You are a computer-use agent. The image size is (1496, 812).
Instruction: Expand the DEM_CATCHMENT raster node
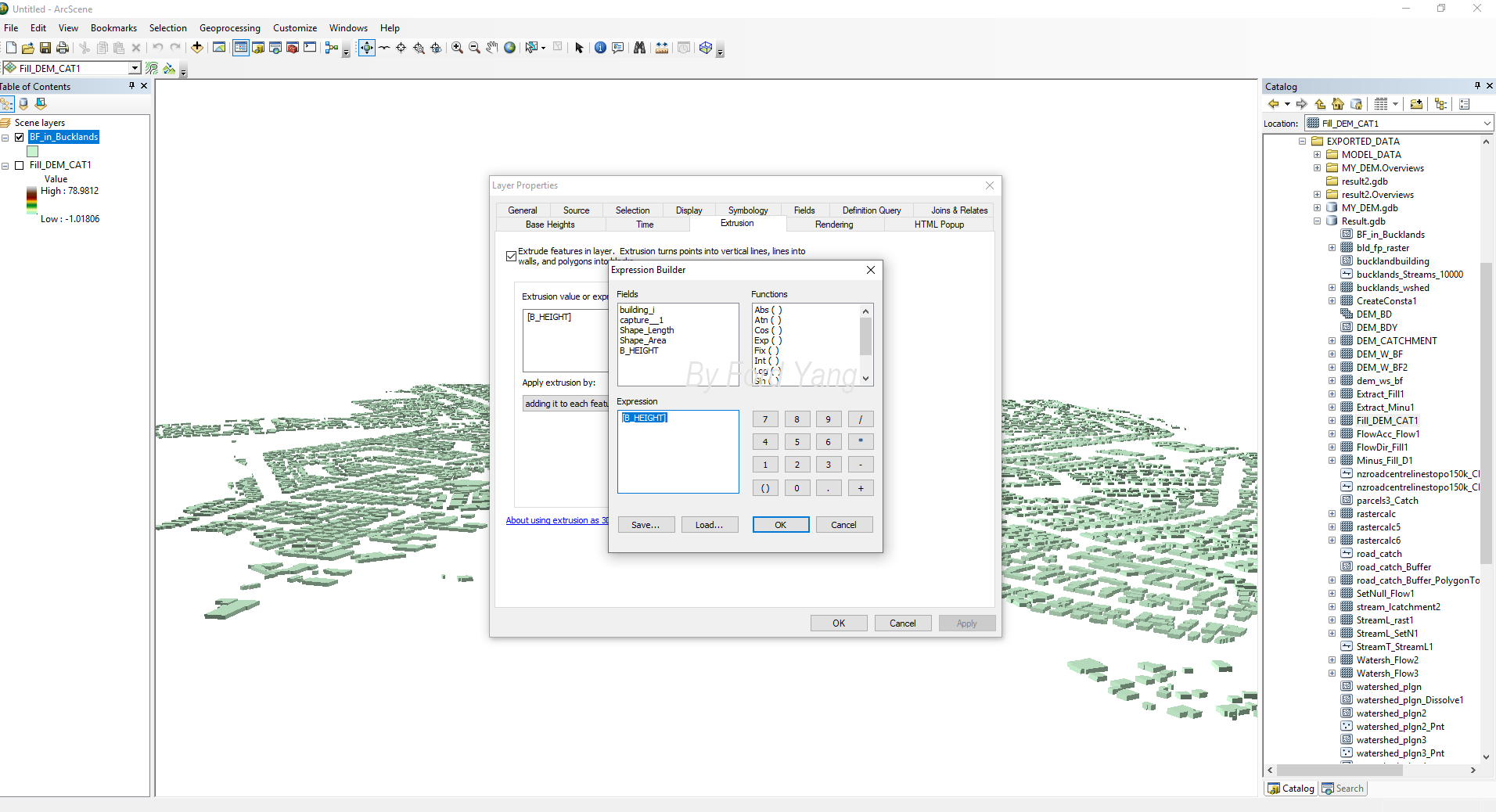pos(1332,341)
